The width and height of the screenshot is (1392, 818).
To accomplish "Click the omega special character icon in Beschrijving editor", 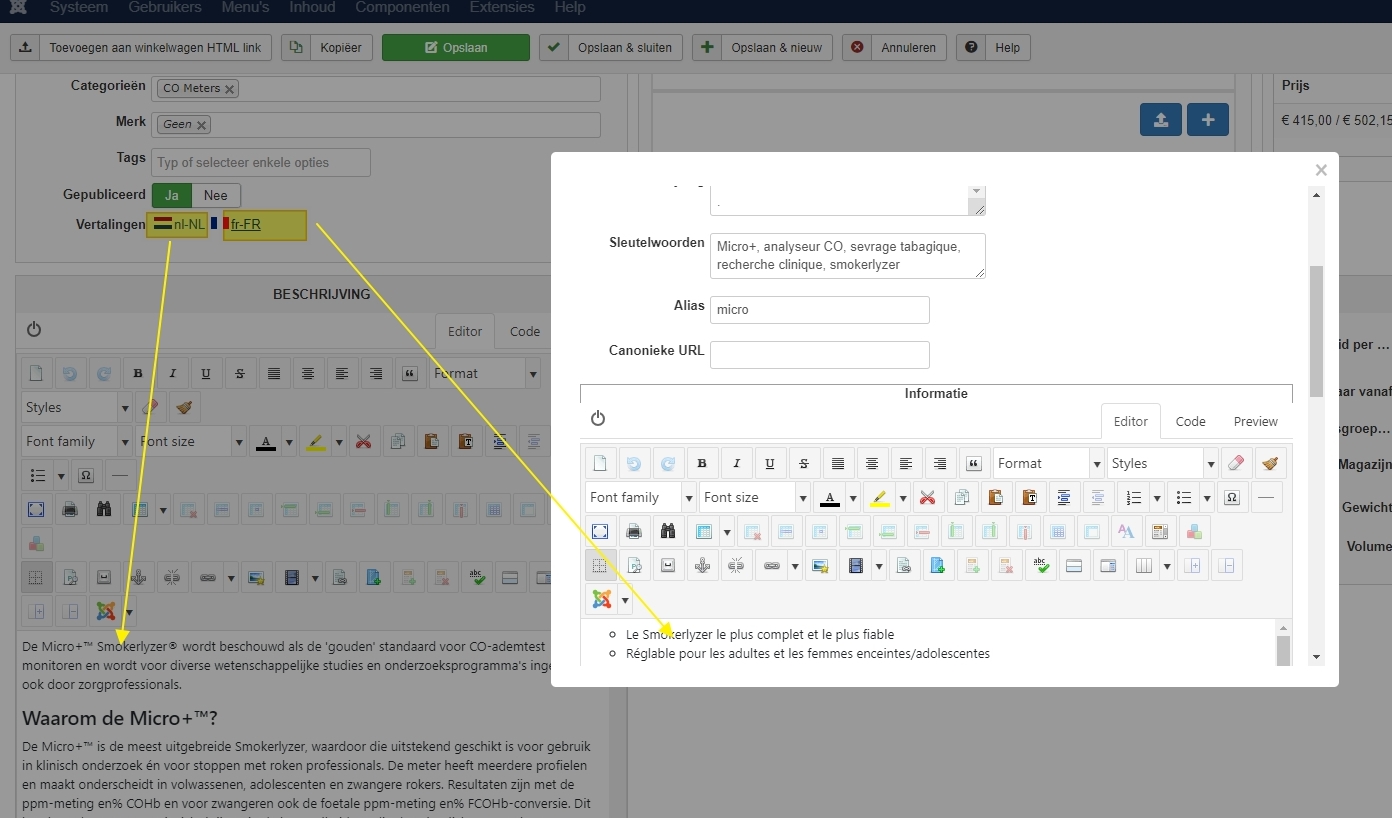I will pos(86,475).
